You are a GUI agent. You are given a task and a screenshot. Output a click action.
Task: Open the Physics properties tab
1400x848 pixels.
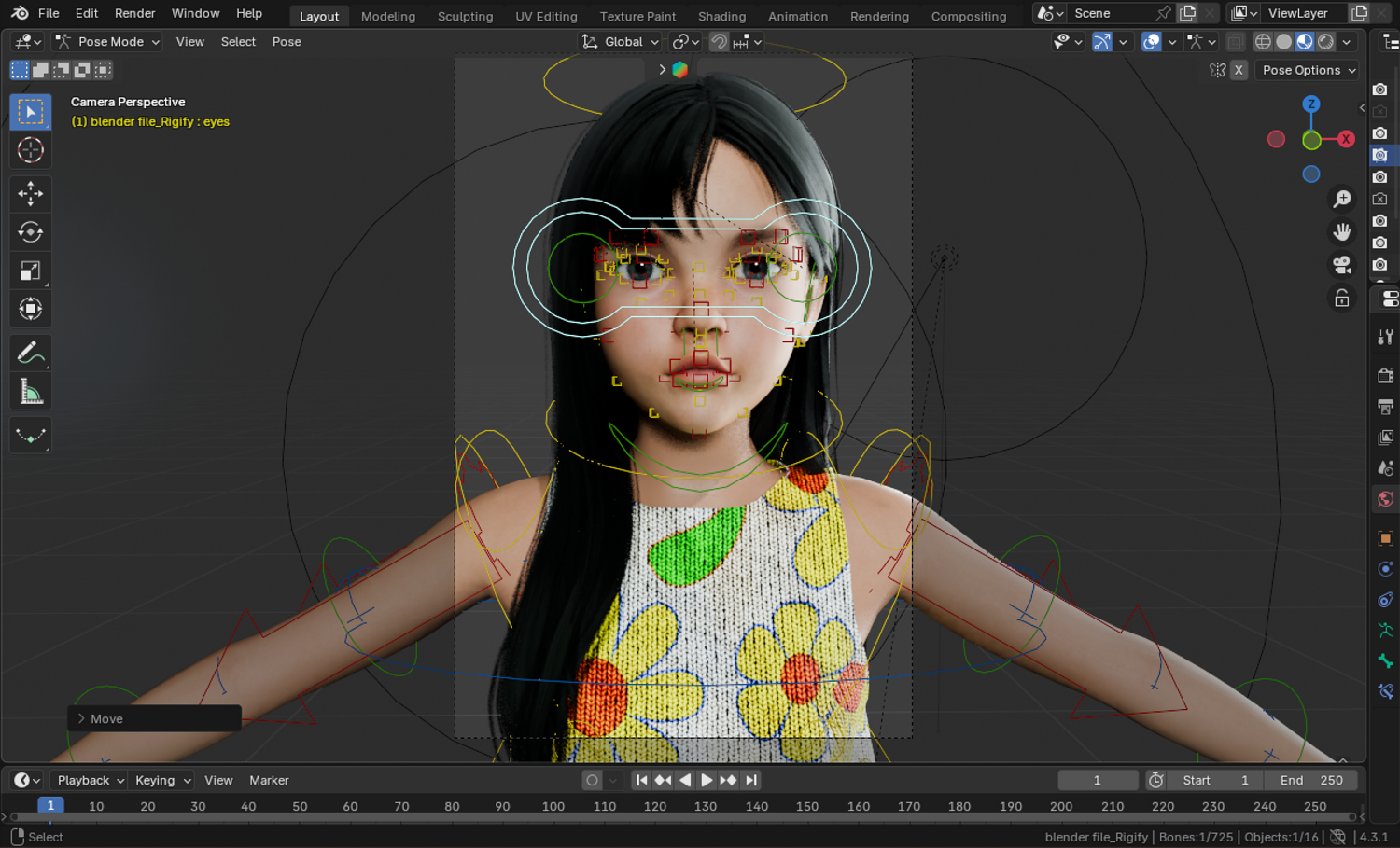(1386, 569)
